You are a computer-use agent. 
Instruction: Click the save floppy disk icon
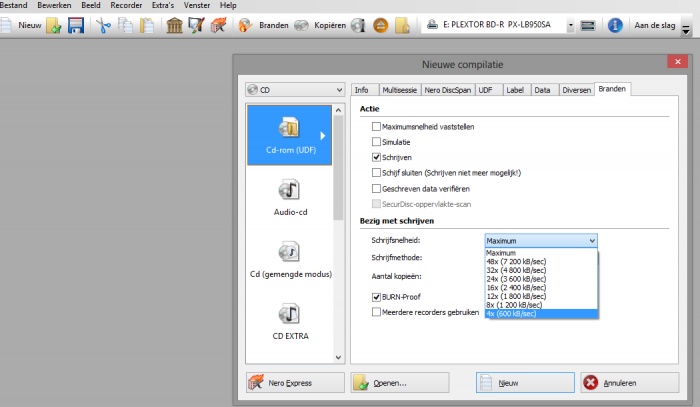pos(76,25)
